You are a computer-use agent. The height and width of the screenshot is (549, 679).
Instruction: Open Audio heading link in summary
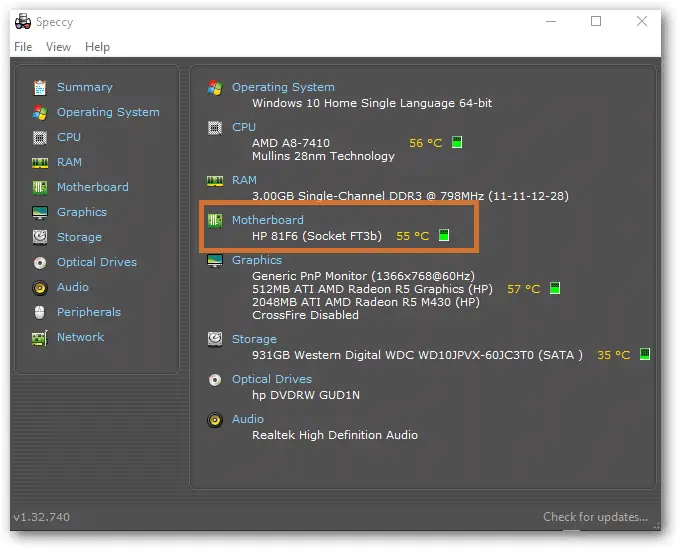(x=248, y=419)
